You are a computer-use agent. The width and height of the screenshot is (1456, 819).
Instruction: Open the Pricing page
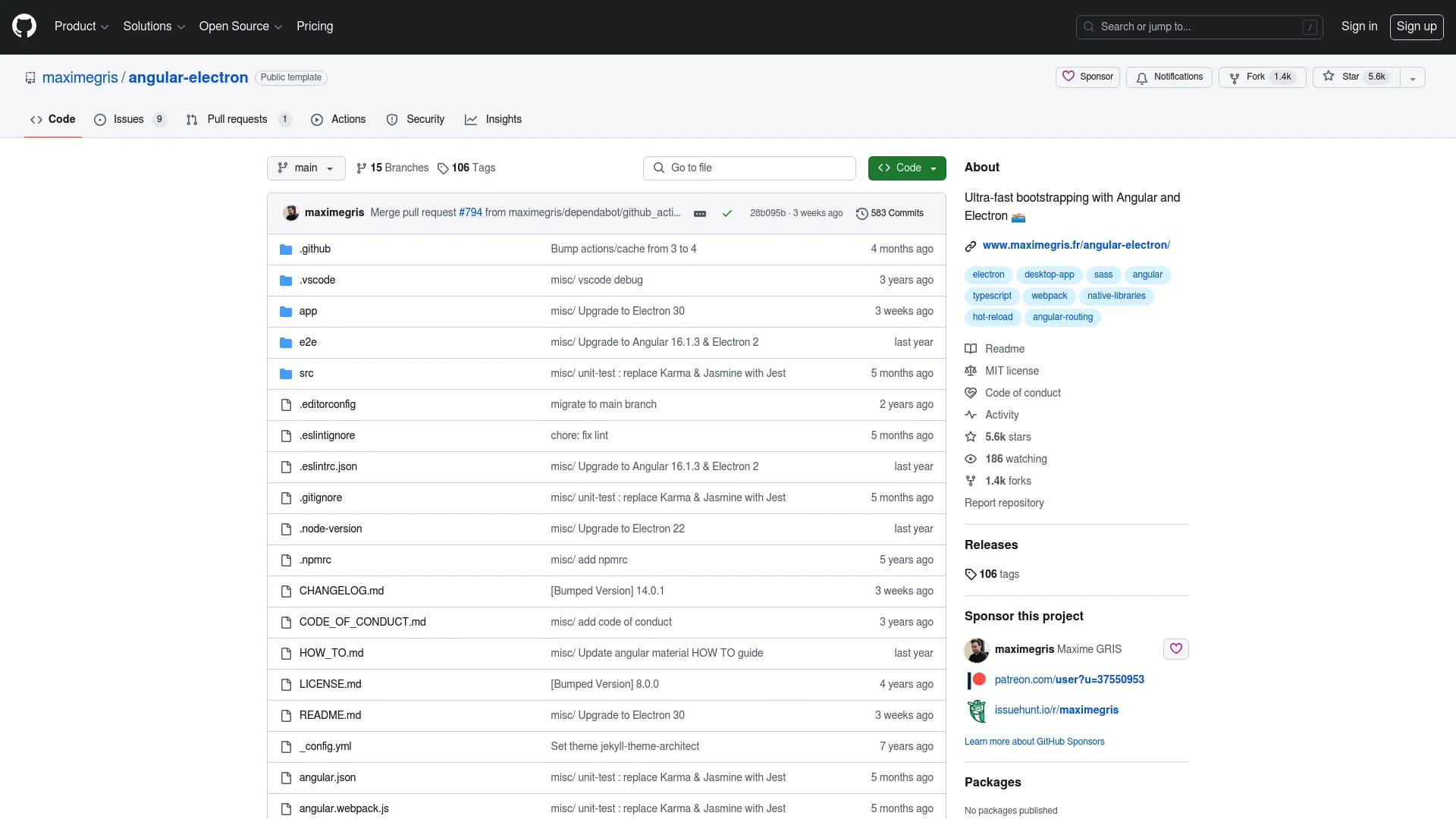click(315, 27)
